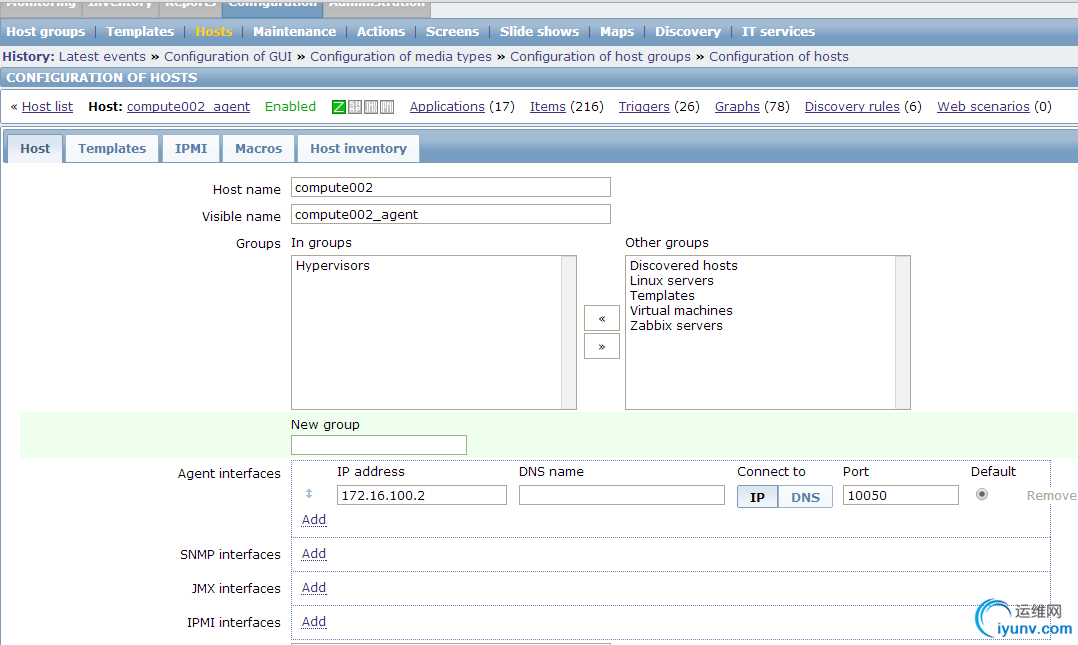Image resolution: width=1078 pixels, height=645 pixels.
Task: Select Virtual machines in Other groups
Action: coord(681,311)
